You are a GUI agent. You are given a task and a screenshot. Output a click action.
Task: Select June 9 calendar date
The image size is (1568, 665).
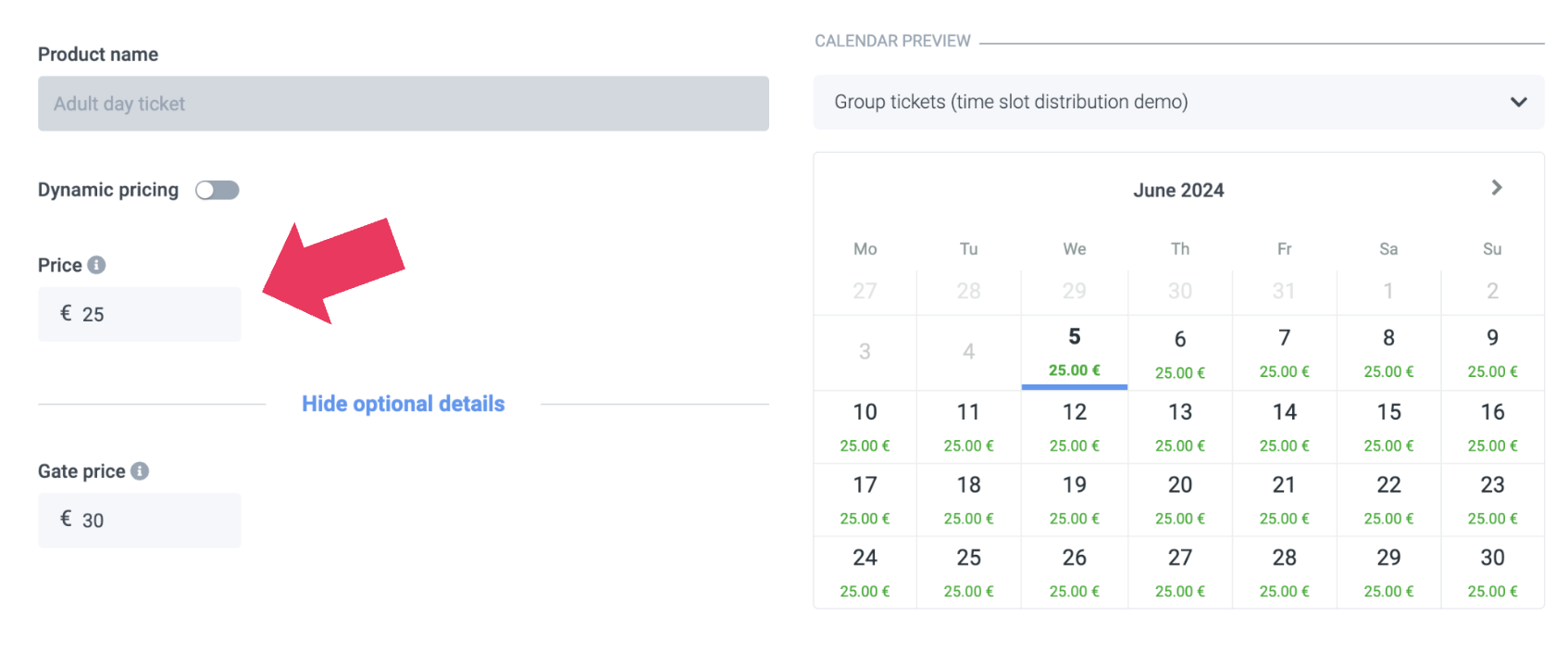pyautogui.click(x=1492, y=352)
